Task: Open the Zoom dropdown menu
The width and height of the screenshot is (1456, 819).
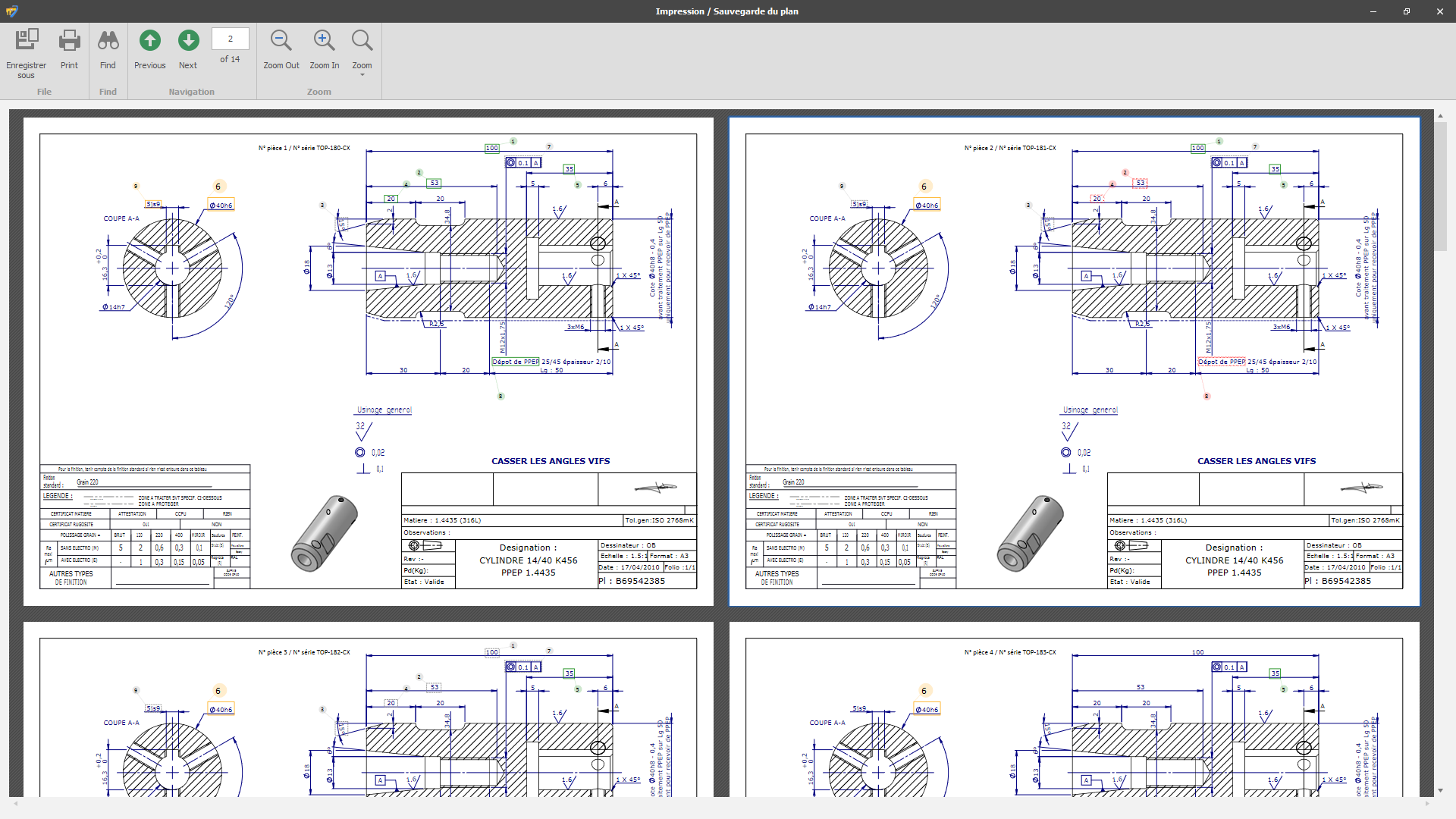Action: coord(362,53)
